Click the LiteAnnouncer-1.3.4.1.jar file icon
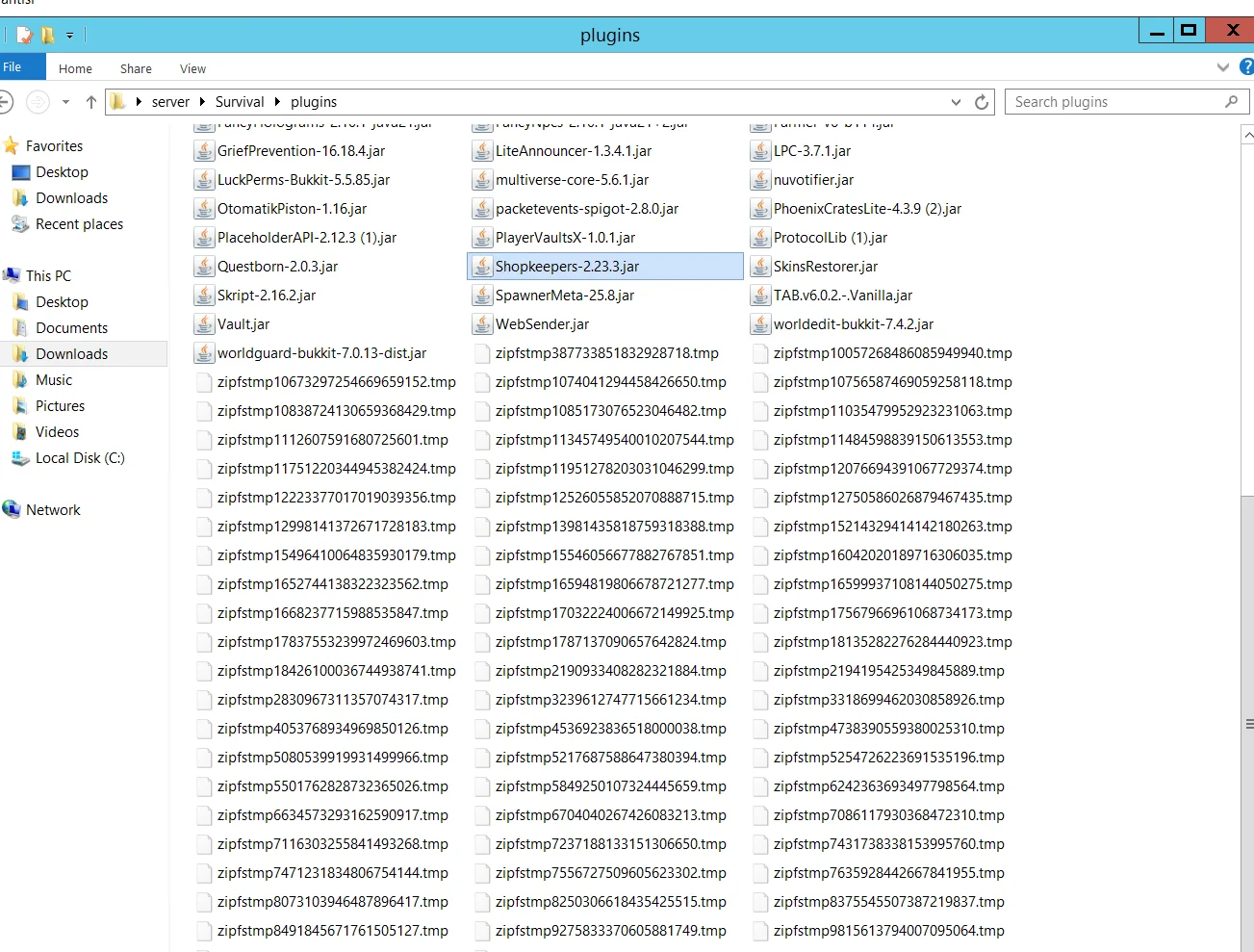 tap(482, 151)
